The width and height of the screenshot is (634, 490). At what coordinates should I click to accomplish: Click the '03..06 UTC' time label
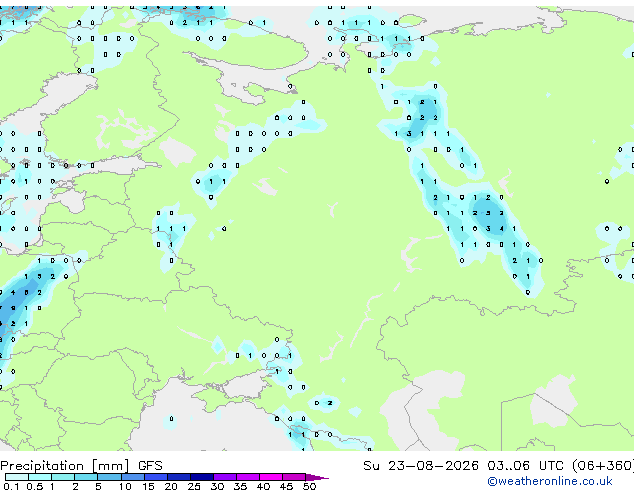tap(525, 466)
